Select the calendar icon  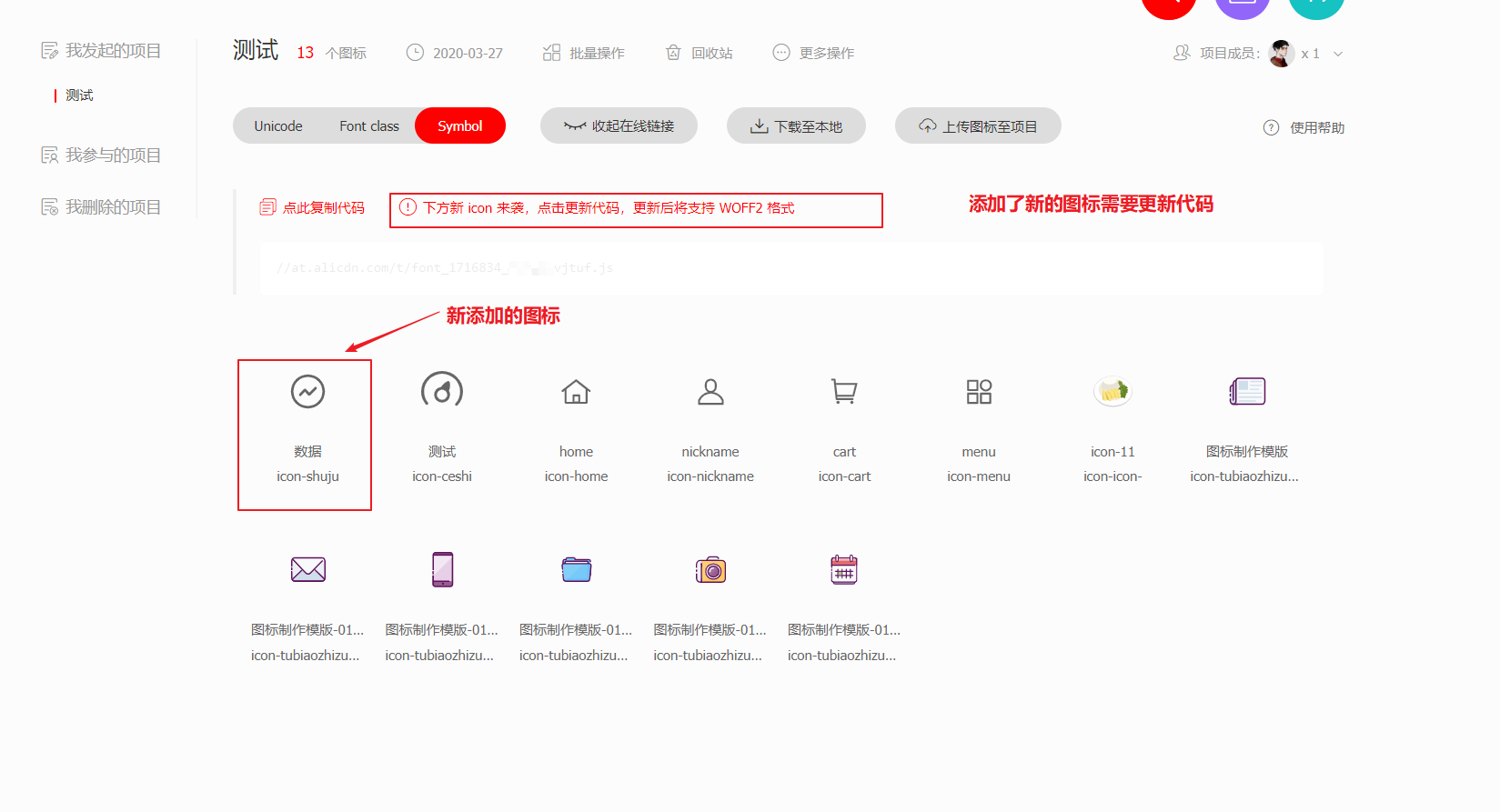click(x=844, y=570)
